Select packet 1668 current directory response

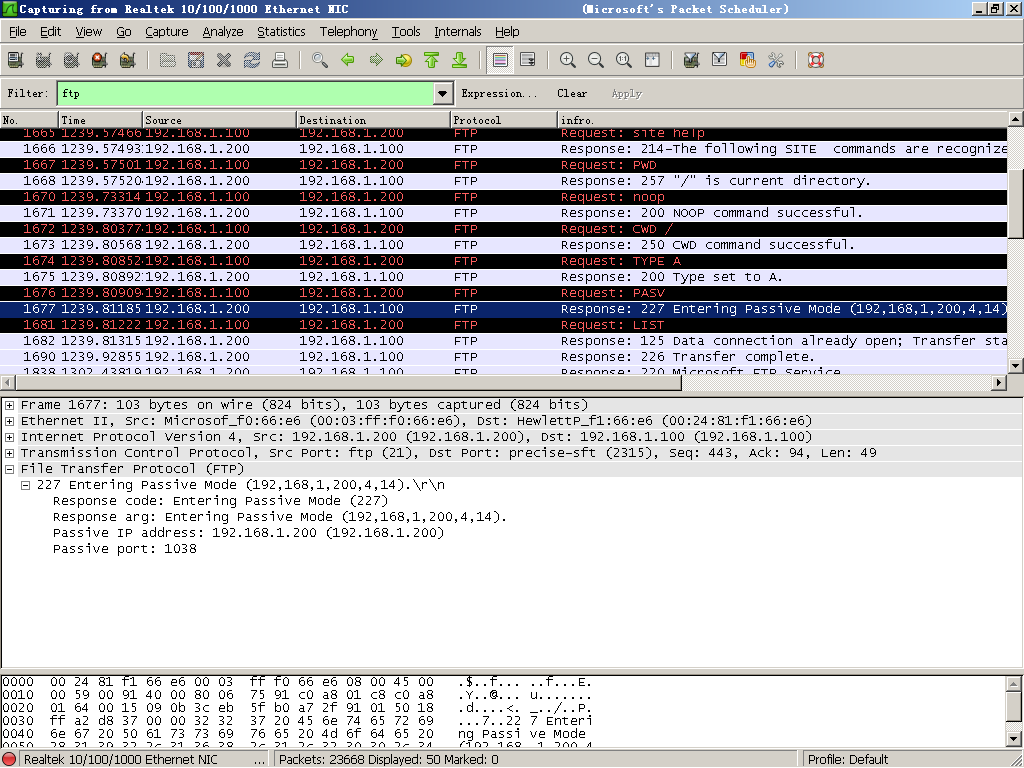coord(504,181)
